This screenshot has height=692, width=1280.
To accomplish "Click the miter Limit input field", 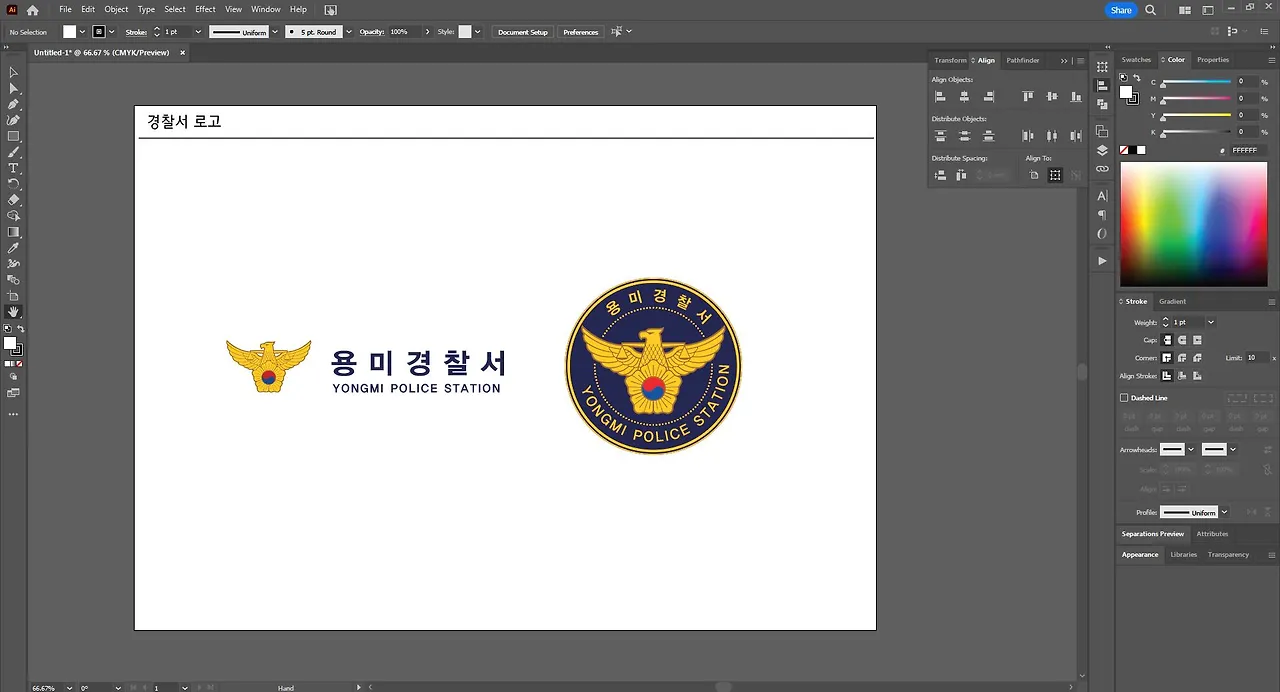I will coord(1257,358).
